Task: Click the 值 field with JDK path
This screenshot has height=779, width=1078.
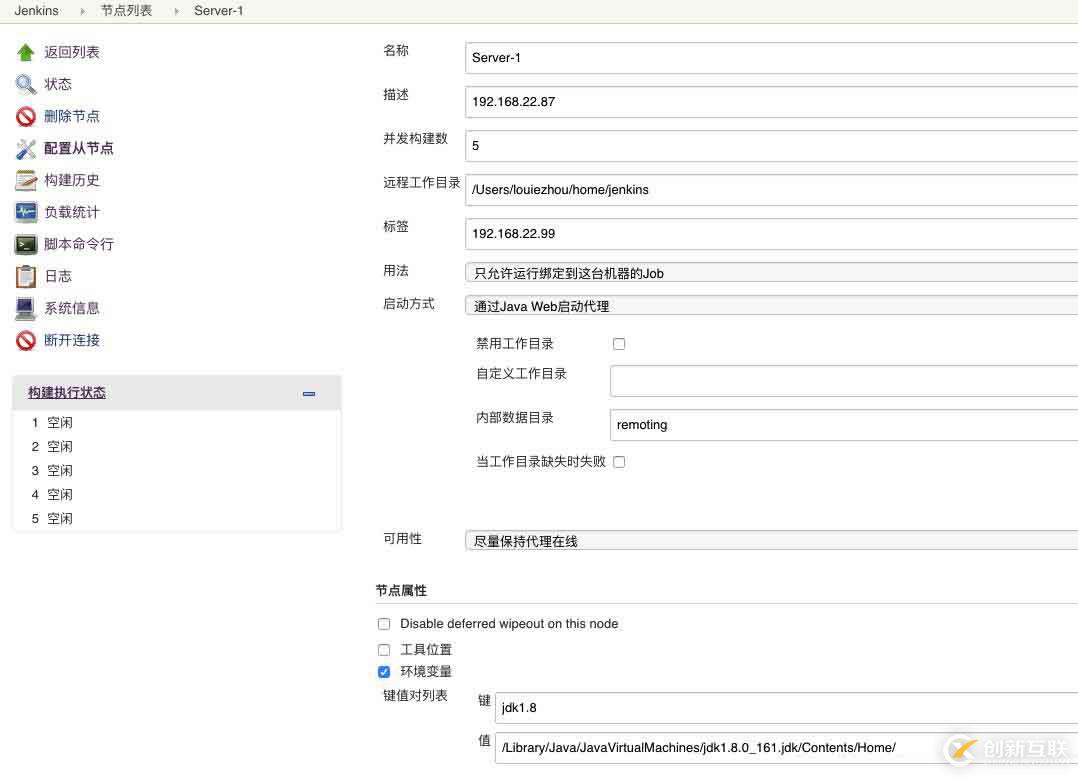Action: click(786, 748)
